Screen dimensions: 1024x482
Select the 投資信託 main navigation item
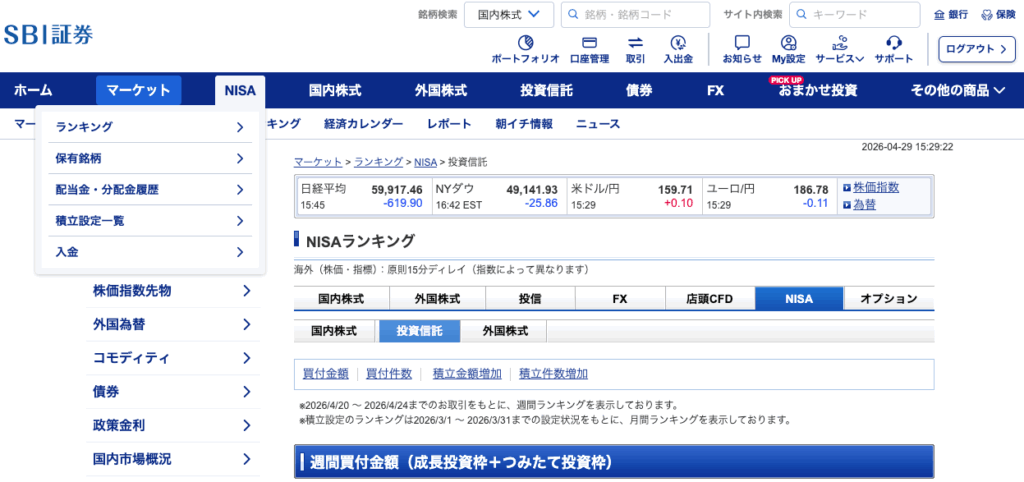click(x=546, y=90)
